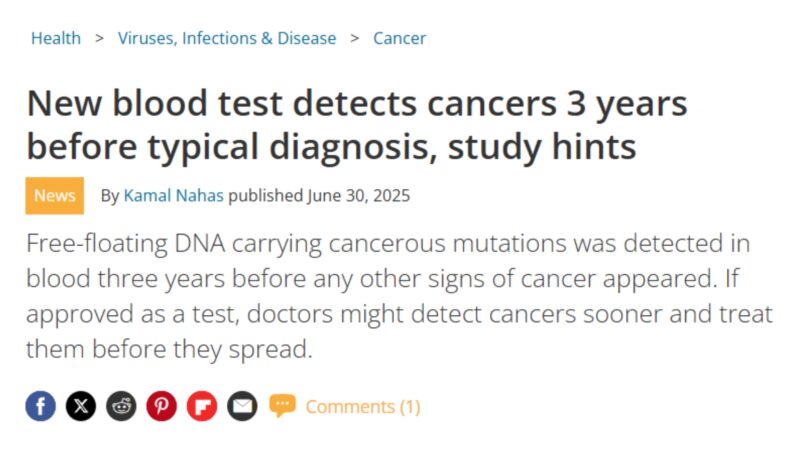Click the published June 30, 2025 date
Image resolution: width=800 pixels, height=450 pixels.
(319, 195)
